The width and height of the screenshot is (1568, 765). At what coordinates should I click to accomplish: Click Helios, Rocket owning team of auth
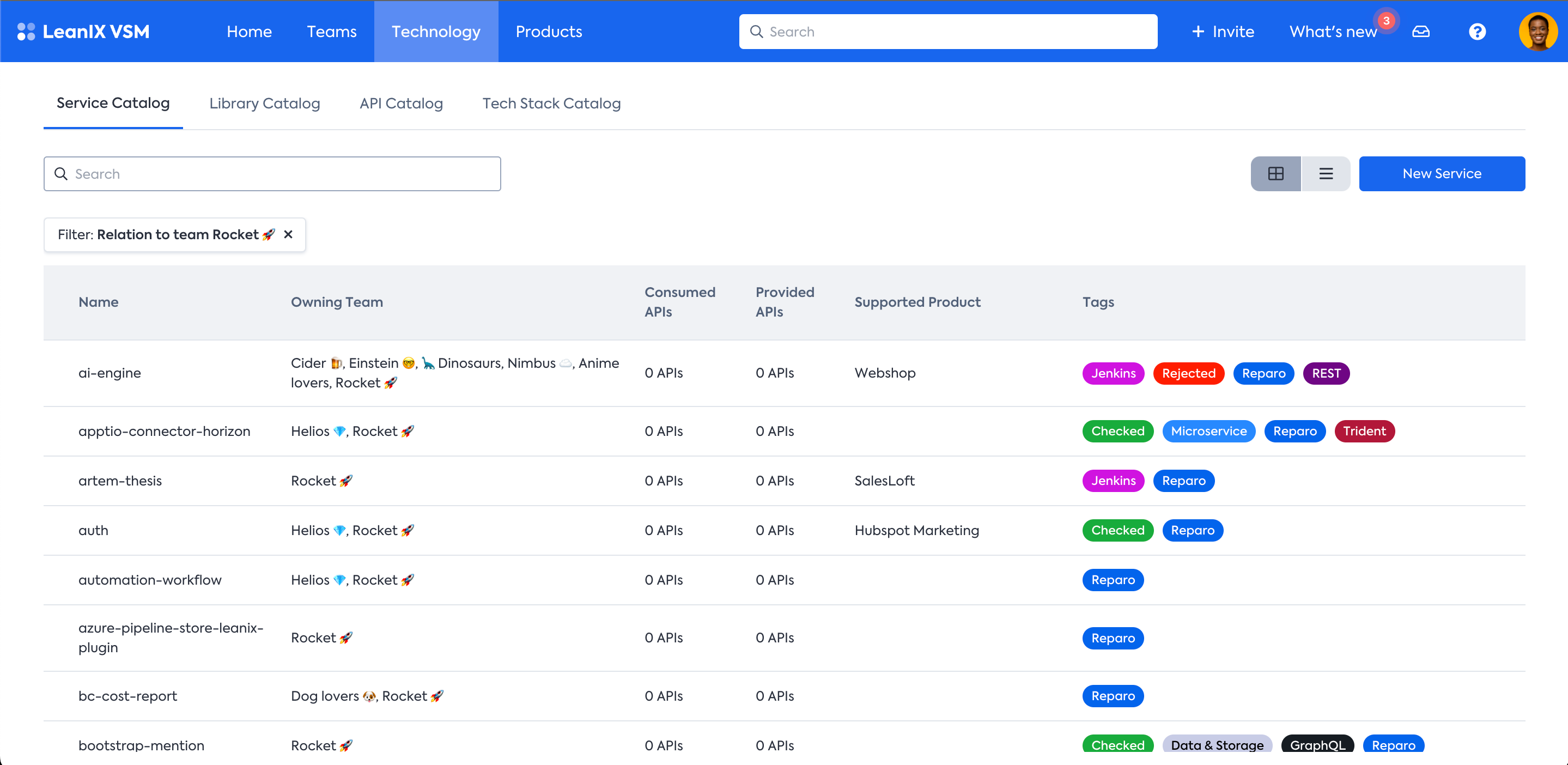(x=353, y=531)
